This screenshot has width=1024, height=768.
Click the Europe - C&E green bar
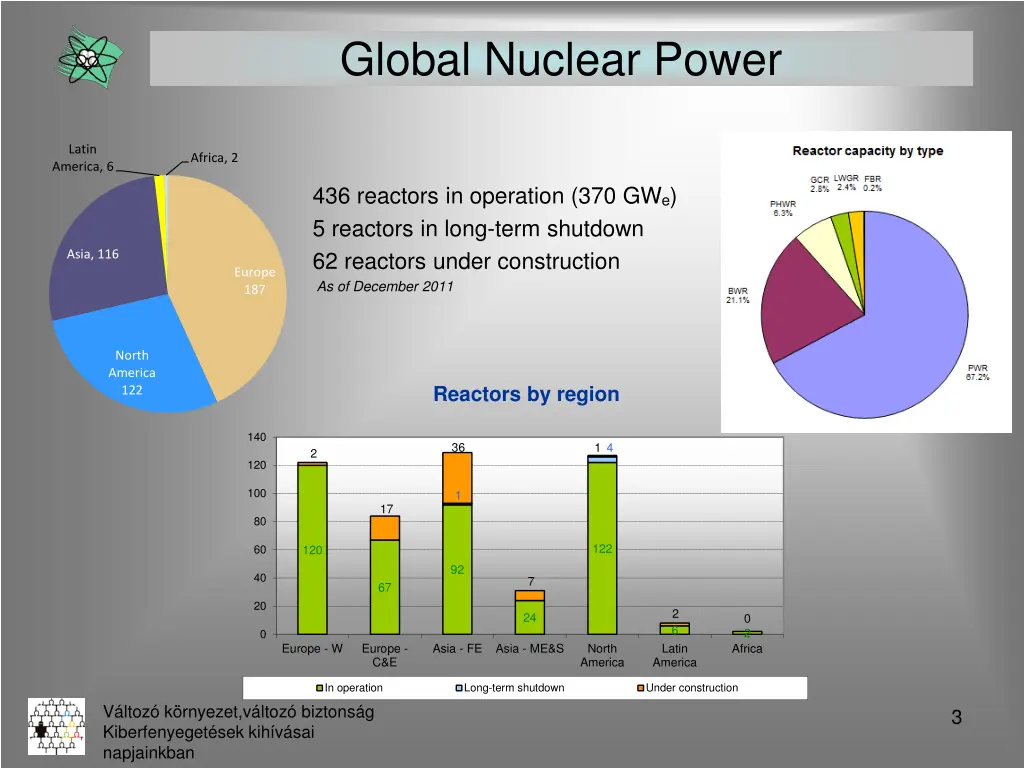pyautogui.click(x=385, y=590)
